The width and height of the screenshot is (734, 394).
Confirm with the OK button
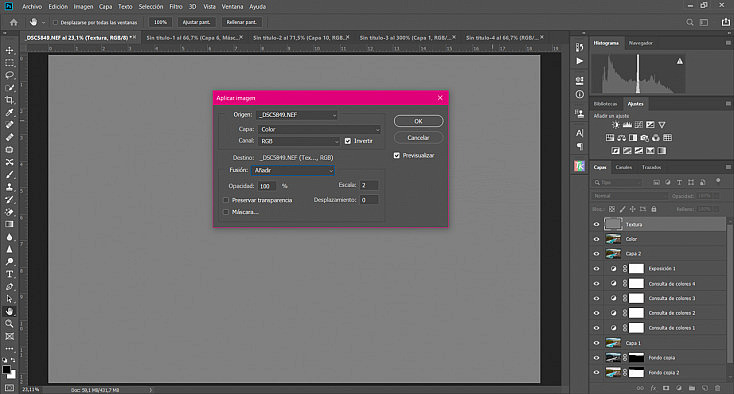(418, 121)
